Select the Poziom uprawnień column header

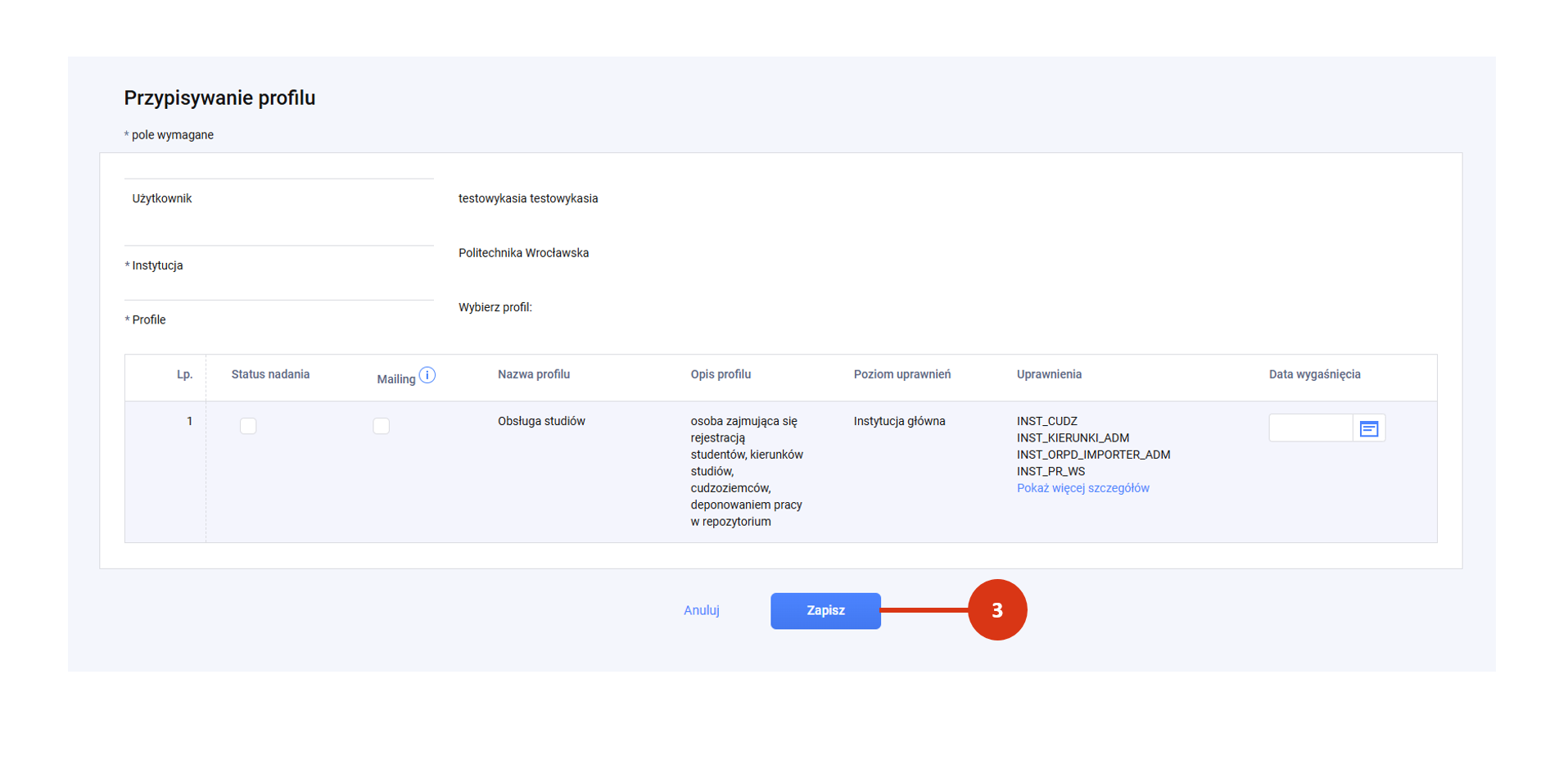[901, 374]
